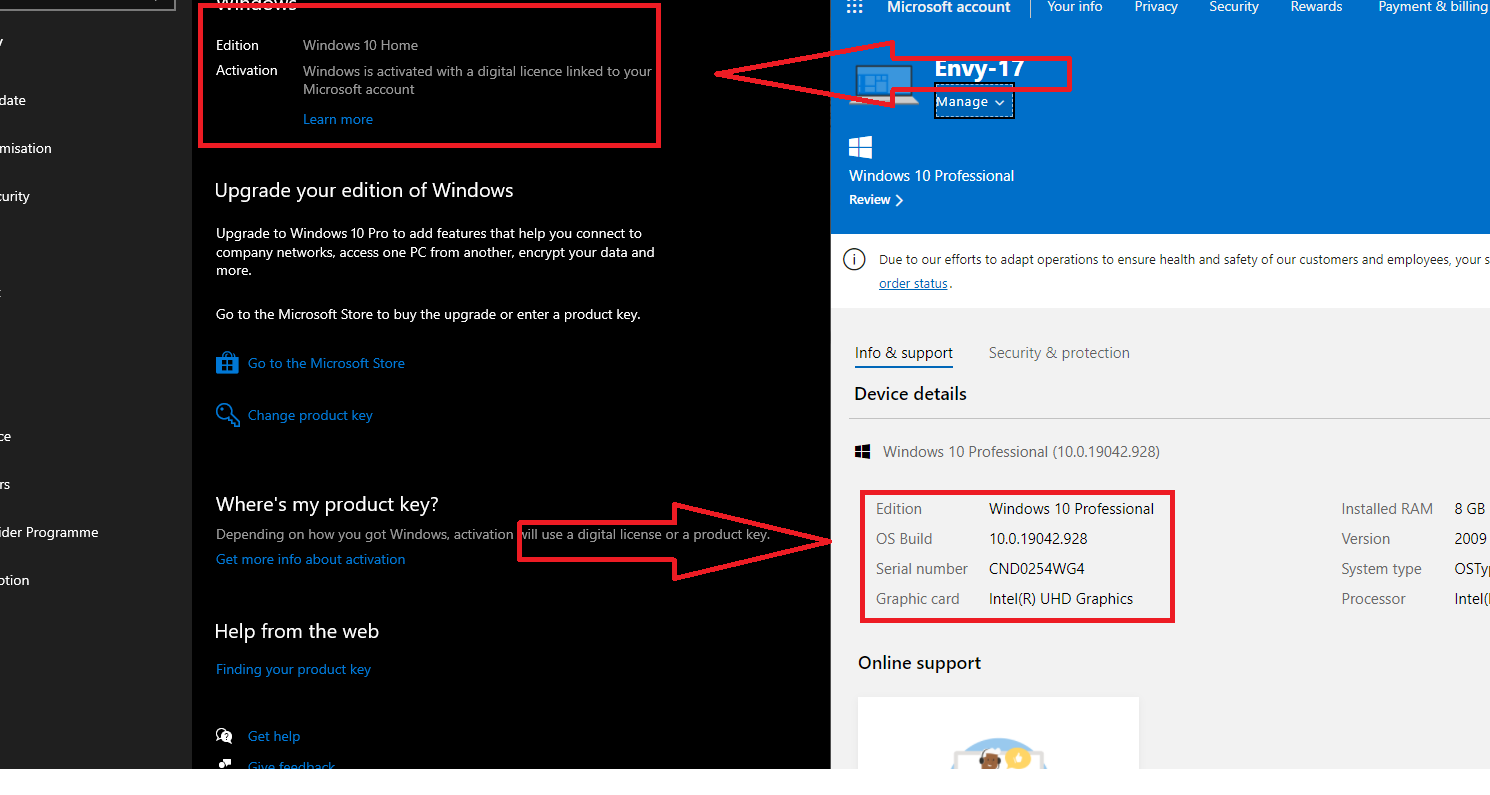1490x795 pixels.
Task: Click the Upgrade your edition of Windows heading
Action: (x=364, y=190)
